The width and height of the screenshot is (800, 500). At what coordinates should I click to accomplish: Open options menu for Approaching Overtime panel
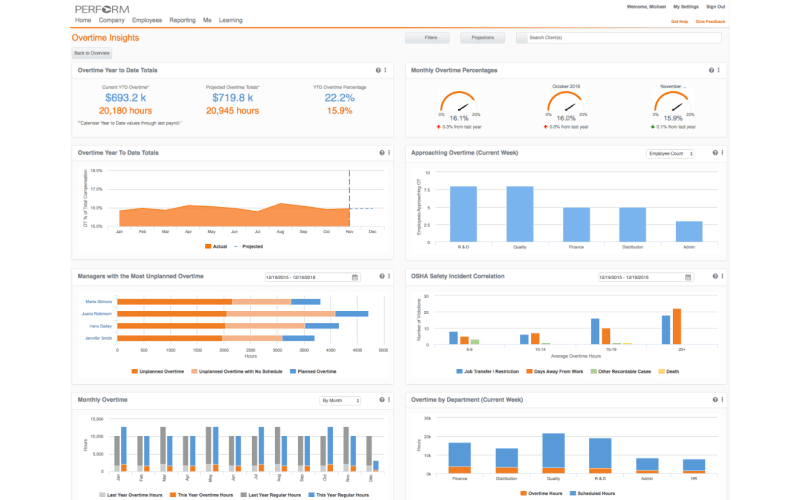pos(721,153)
